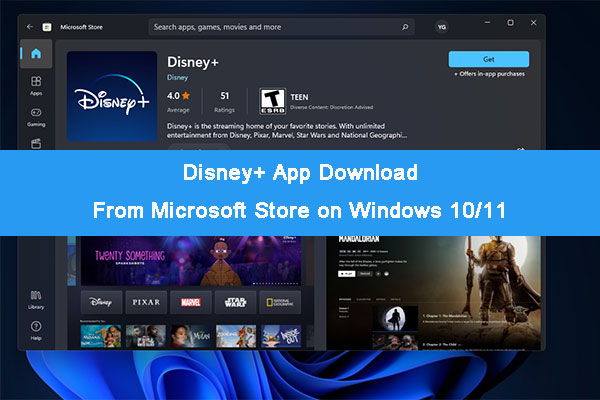Select the Marvel brand tile
The height and width of the screenshot is (400, 600).
click(x=190, y=300)
